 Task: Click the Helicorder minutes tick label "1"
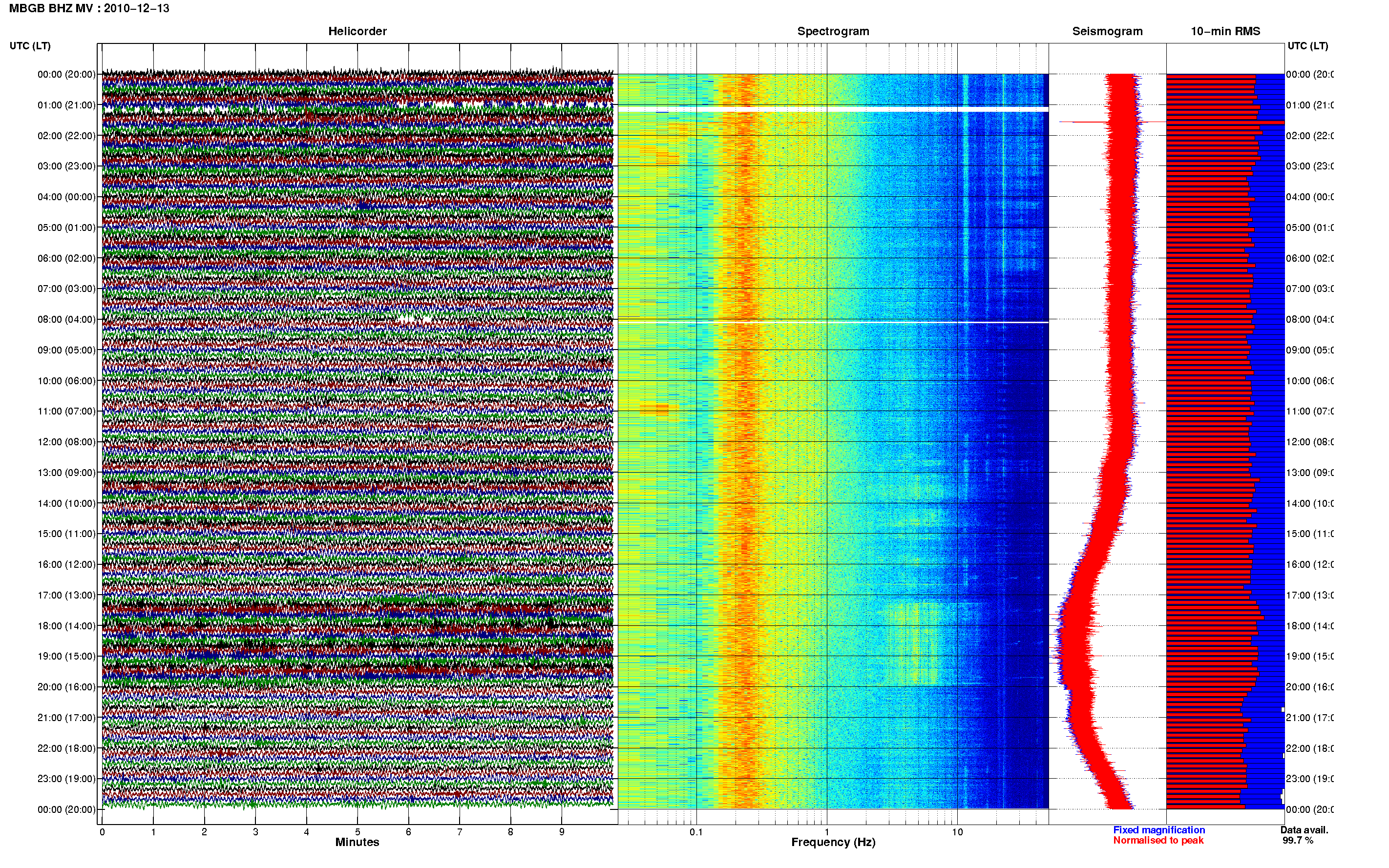click(153, 832)
